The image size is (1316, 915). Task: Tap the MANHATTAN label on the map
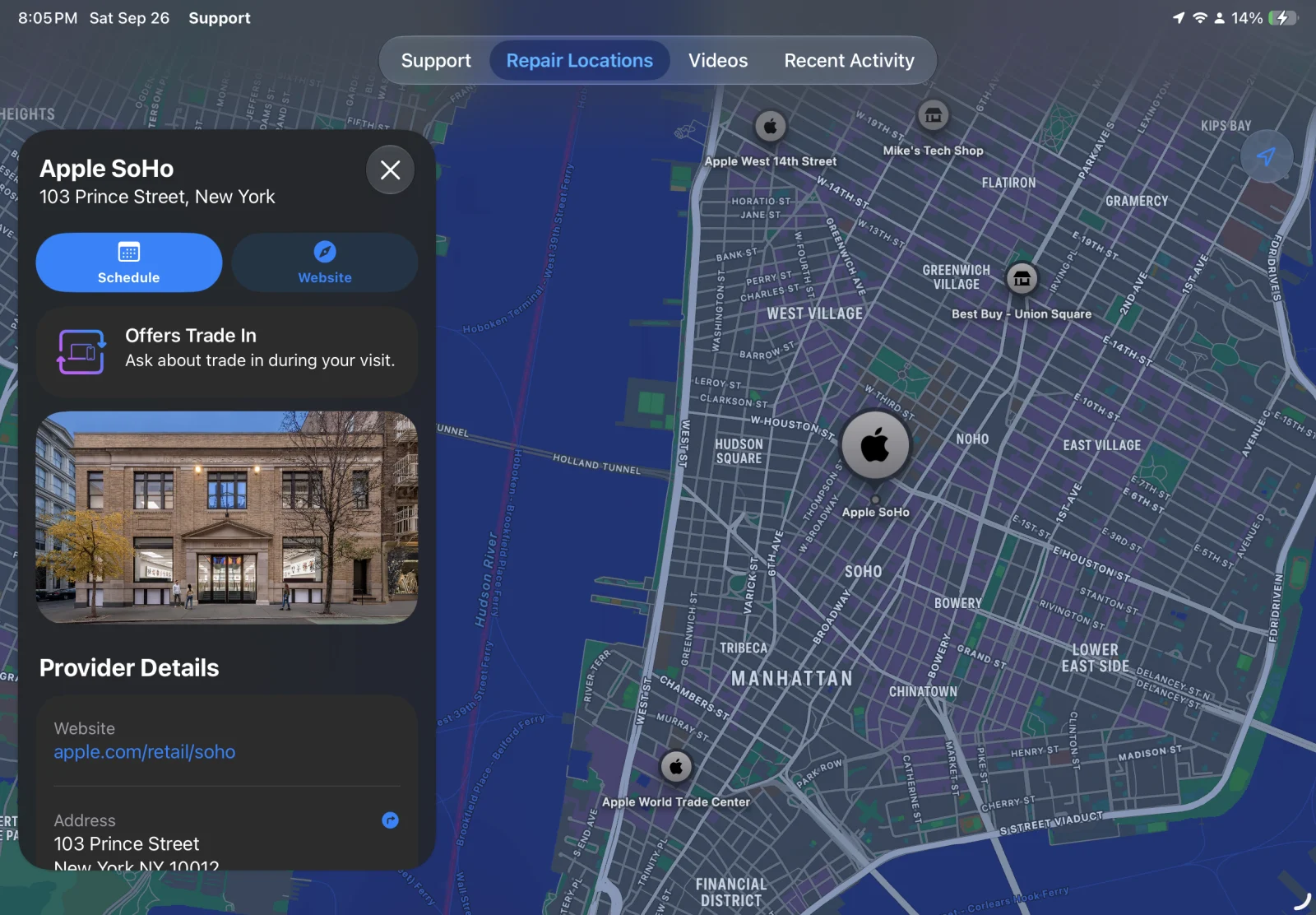[x=792, y=679]
